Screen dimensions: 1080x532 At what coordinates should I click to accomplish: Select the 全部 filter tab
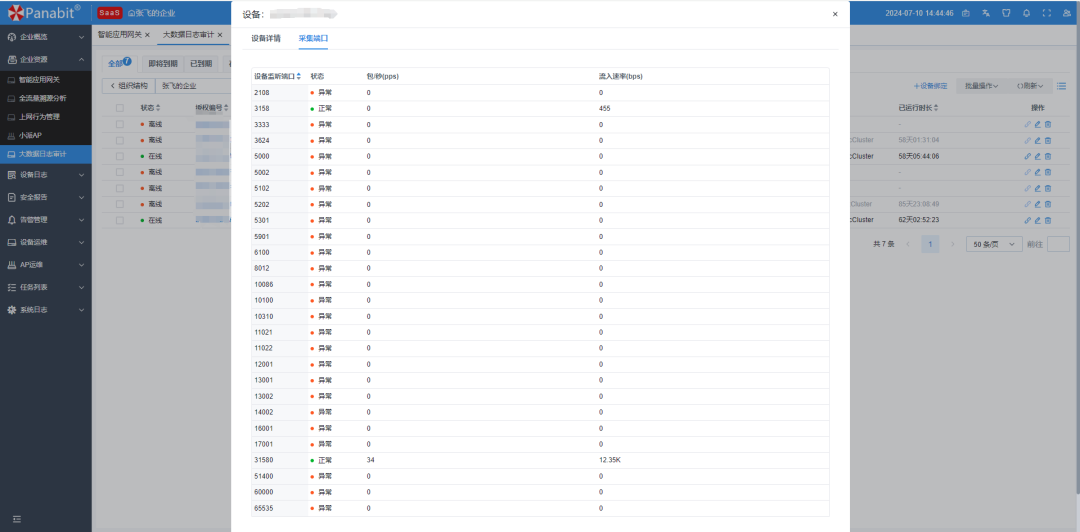click(120, 63)
